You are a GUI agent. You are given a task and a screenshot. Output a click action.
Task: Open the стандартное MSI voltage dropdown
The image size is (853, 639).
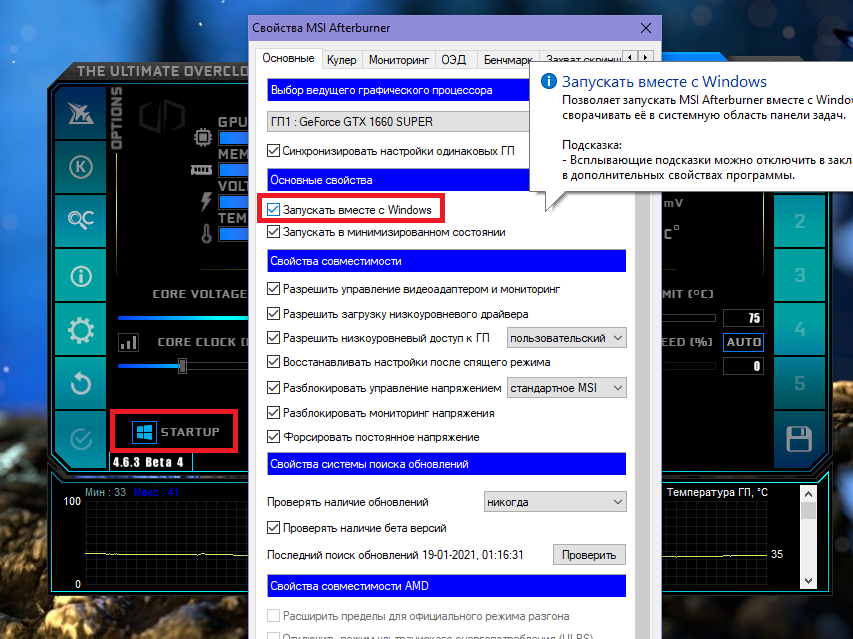click(x=566, y=388)
